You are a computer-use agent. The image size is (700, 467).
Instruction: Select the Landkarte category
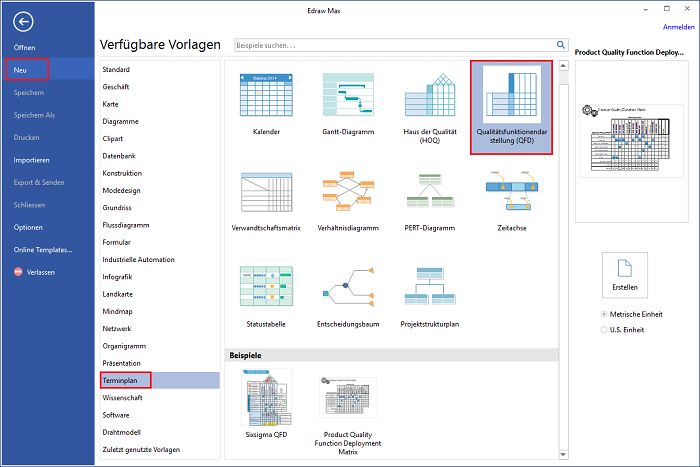pyautogui.click(x=117, y=294)
